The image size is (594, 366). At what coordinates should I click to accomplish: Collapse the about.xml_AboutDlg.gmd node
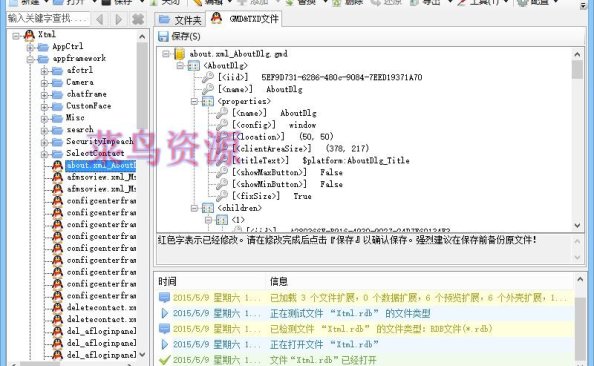pos(166,54)
